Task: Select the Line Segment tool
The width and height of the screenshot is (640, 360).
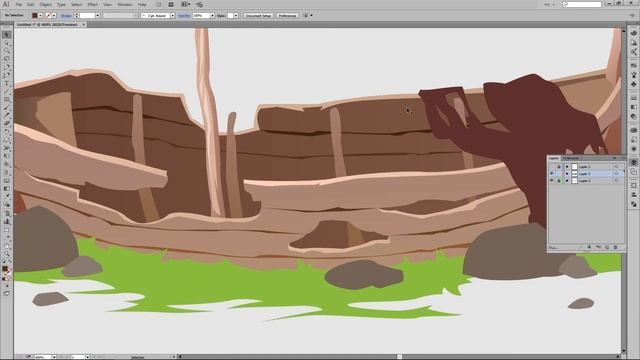Action: point(7,91)
